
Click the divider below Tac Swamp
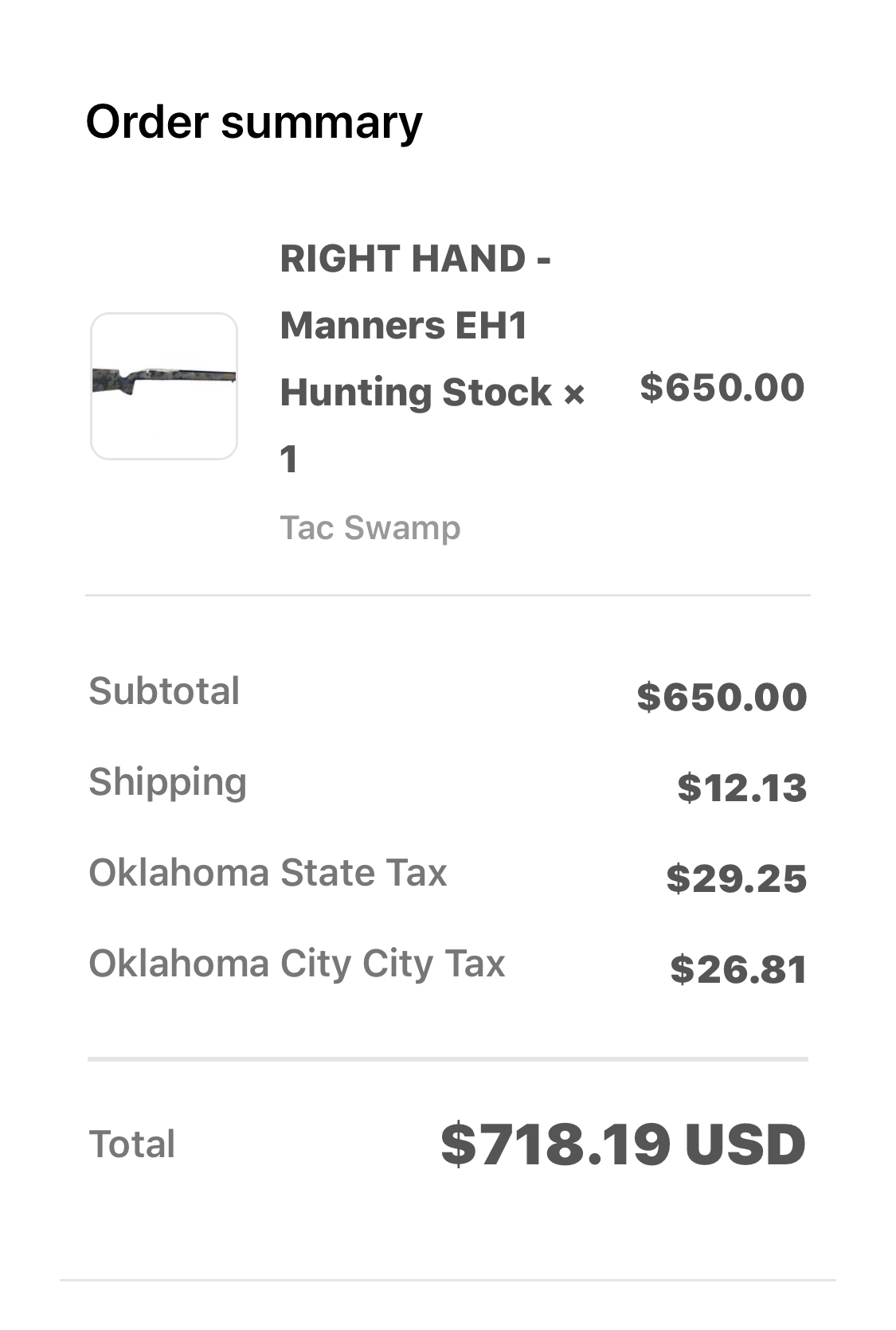(448, 595)
